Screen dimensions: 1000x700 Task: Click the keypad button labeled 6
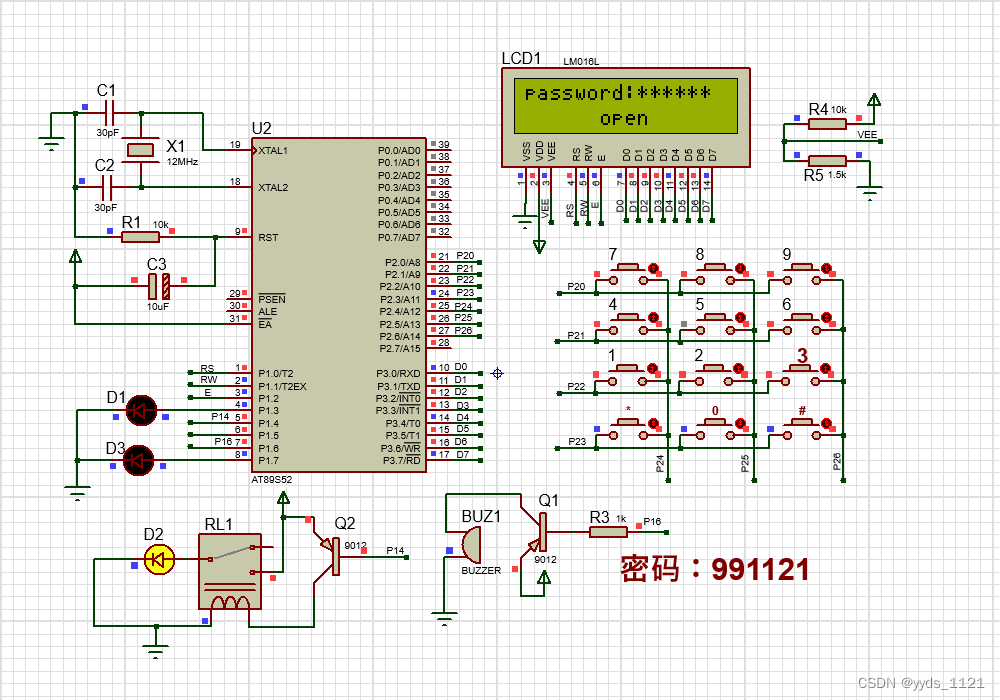[x=802, y=323]
